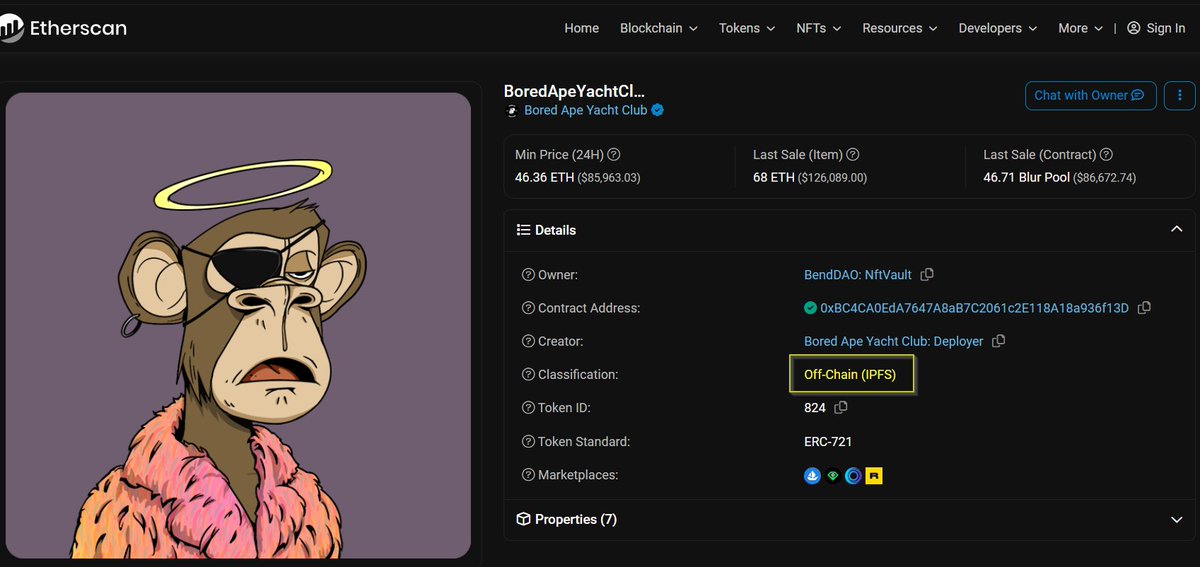
Task: Click the blue verified badge icon
Action: (x=658, y=110)
